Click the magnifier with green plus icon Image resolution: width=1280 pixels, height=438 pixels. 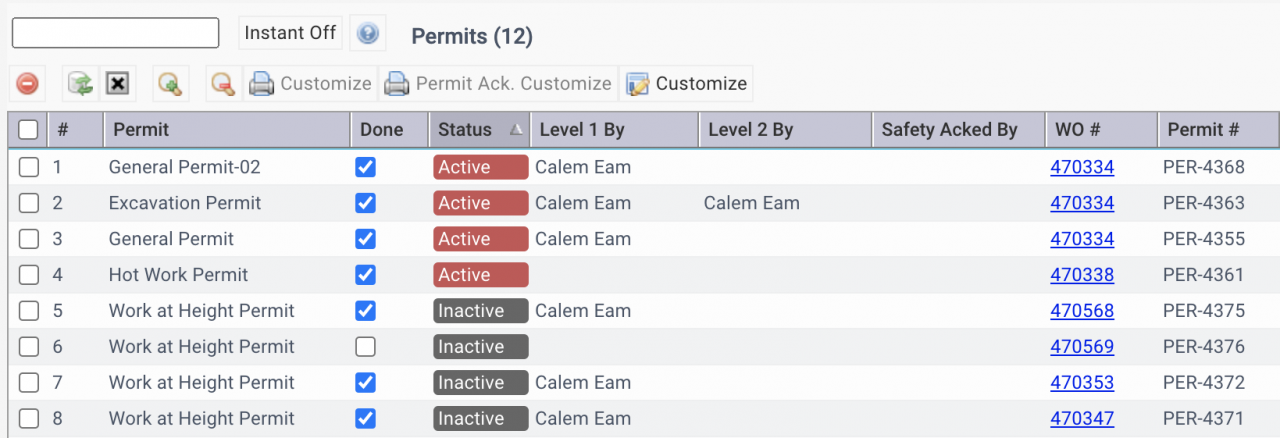click(x=171, y=84)
